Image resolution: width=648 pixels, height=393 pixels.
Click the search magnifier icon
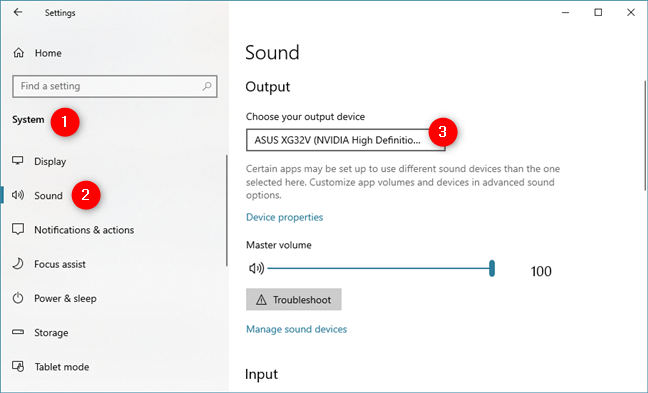(207, 86)
